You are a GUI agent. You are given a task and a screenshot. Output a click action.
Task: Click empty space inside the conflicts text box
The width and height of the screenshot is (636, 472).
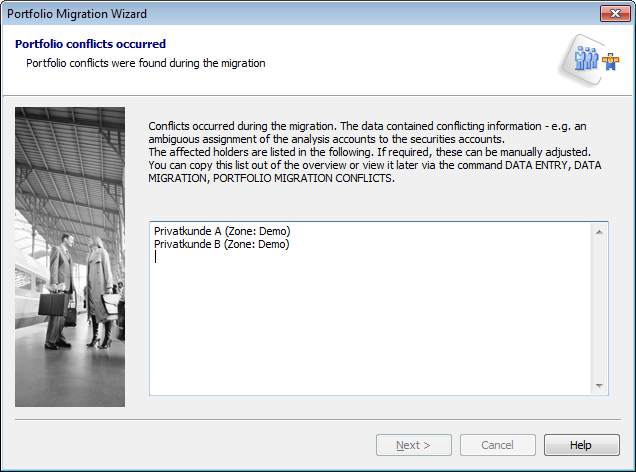pyautogui.click(x=370, y=330)
